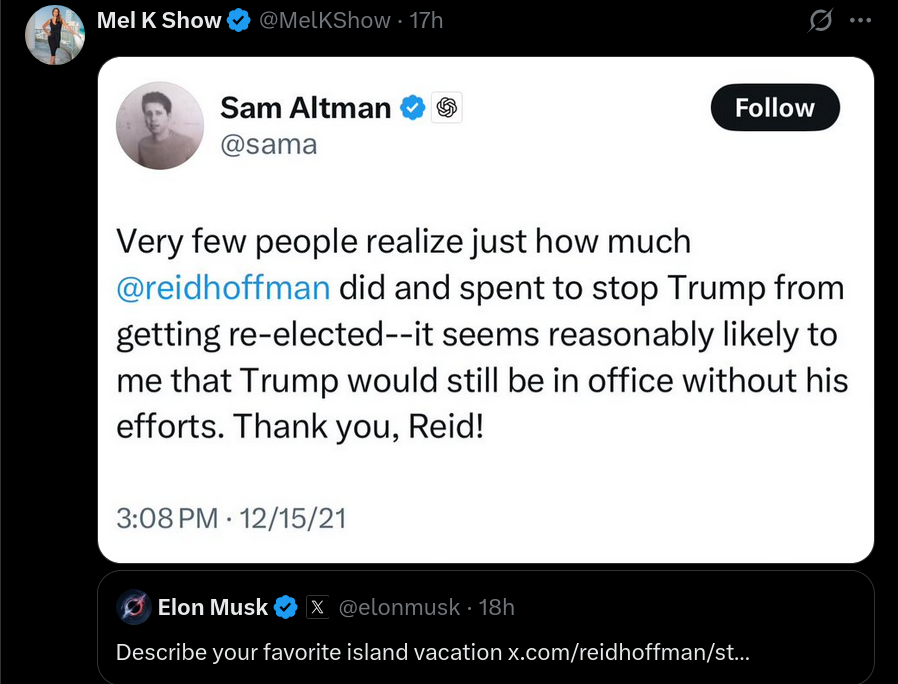Open the @sama handle

point(269,144)
